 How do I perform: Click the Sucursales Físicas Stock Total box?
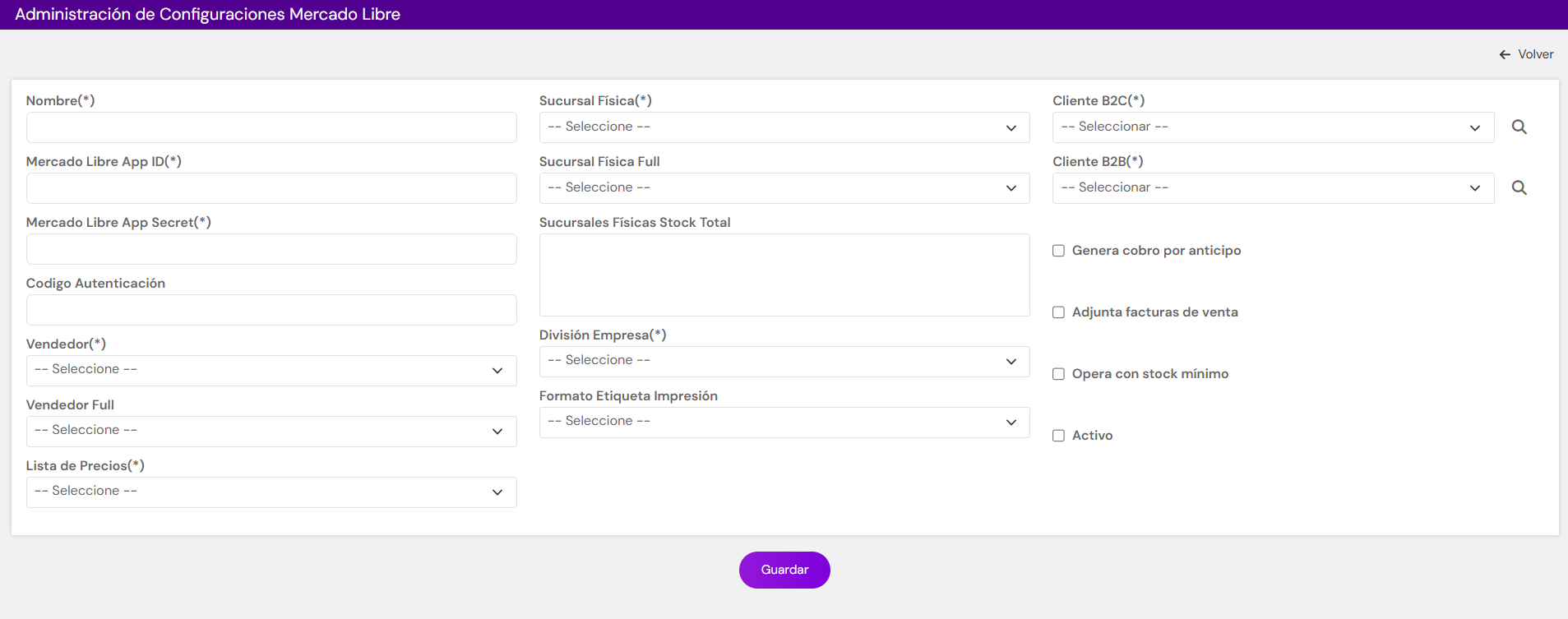784,275
